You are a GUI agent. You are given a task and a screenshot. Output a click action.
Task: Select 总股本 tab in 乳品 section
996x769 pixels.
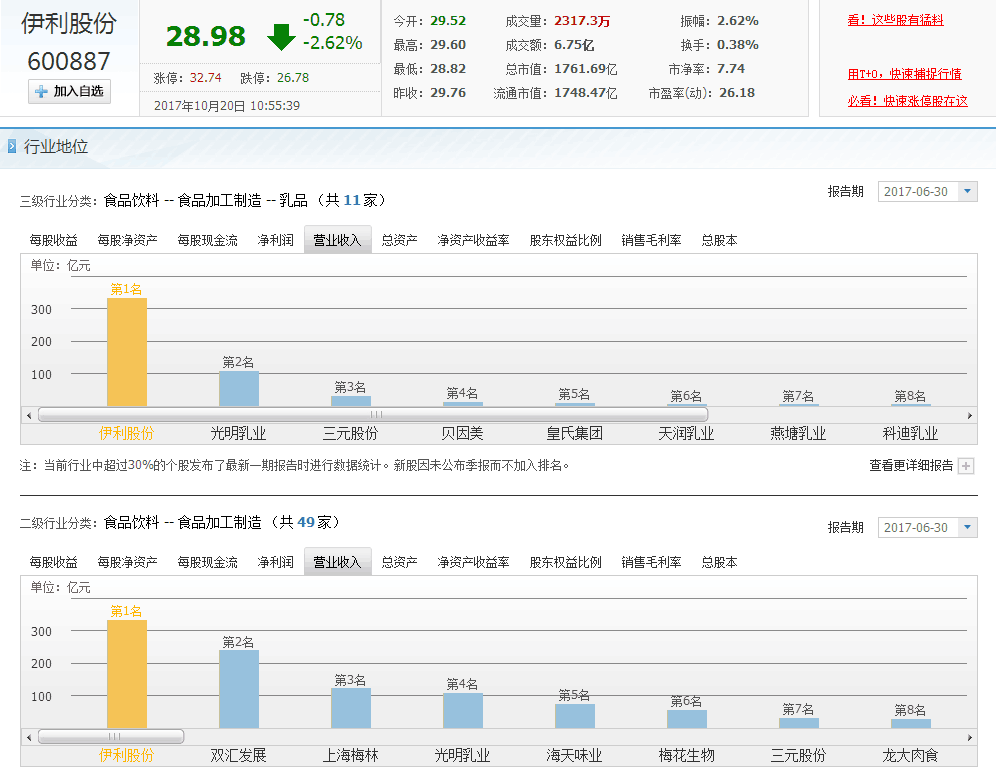point(719,240)
